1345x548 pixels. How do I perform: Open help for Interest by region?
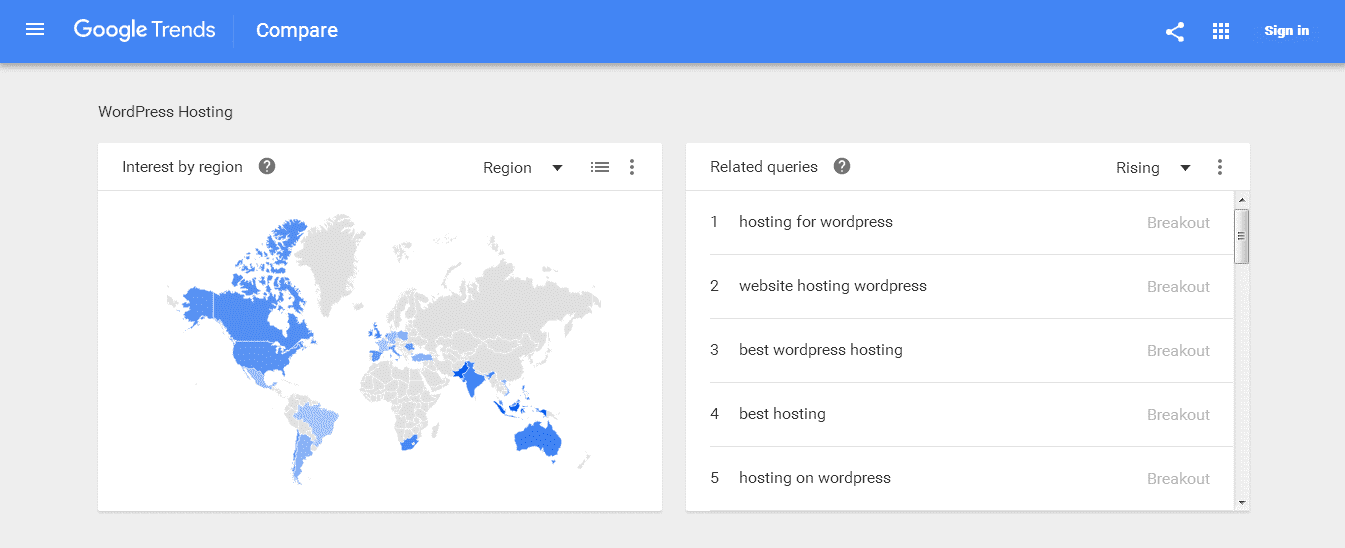tap(267, 166)
